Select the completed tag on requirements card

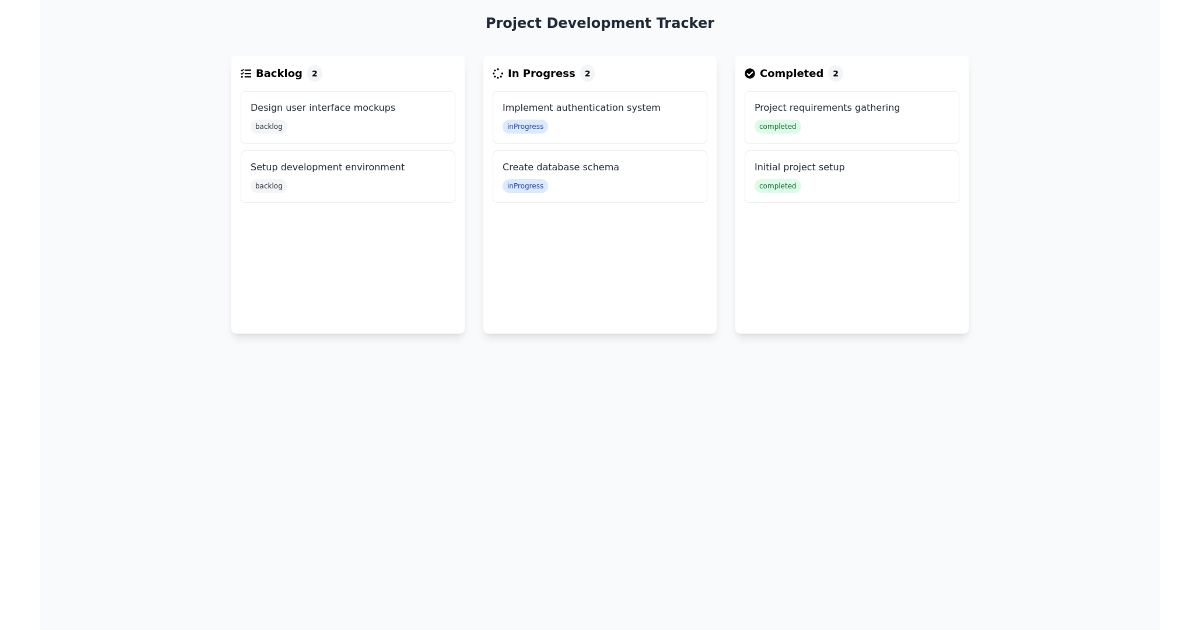click(x=778, y=126)
